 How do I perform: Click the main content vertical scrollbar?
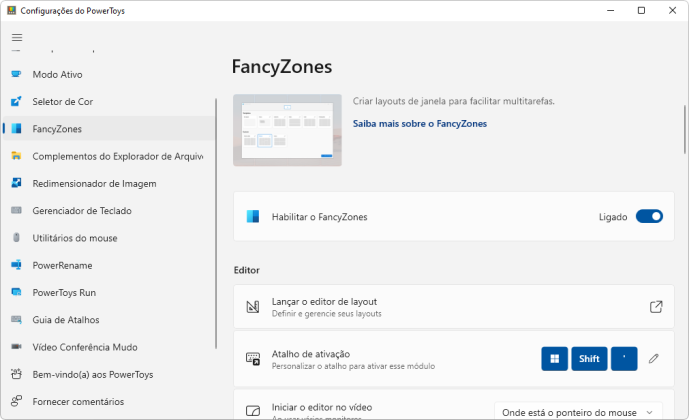pos(685,130)
